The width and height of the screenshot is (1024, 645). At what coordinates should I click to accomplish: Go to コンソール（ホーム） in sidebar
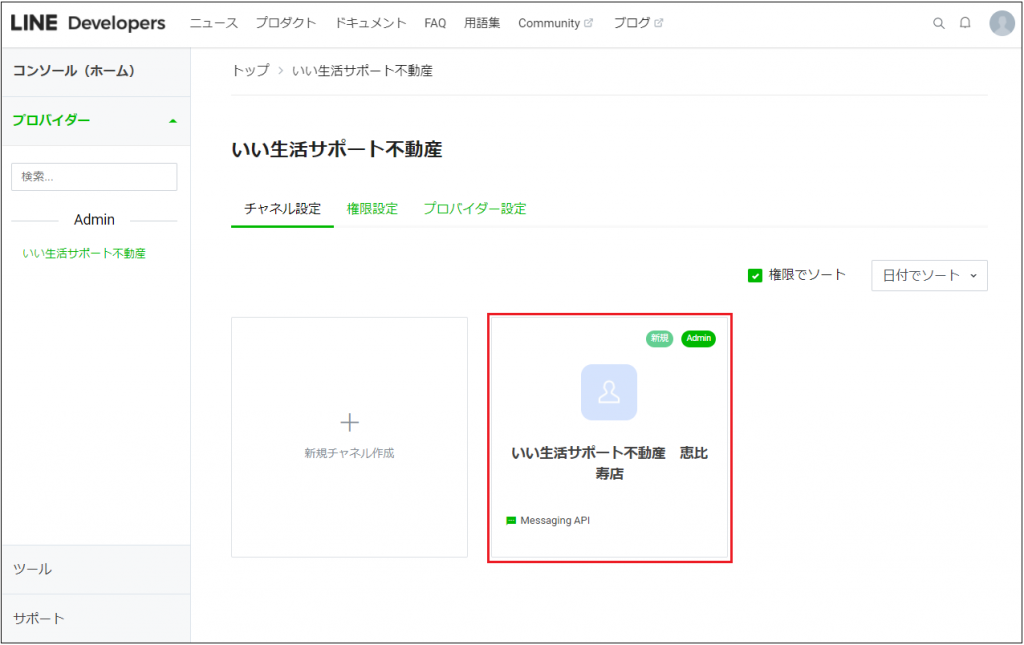click(95, 71)
